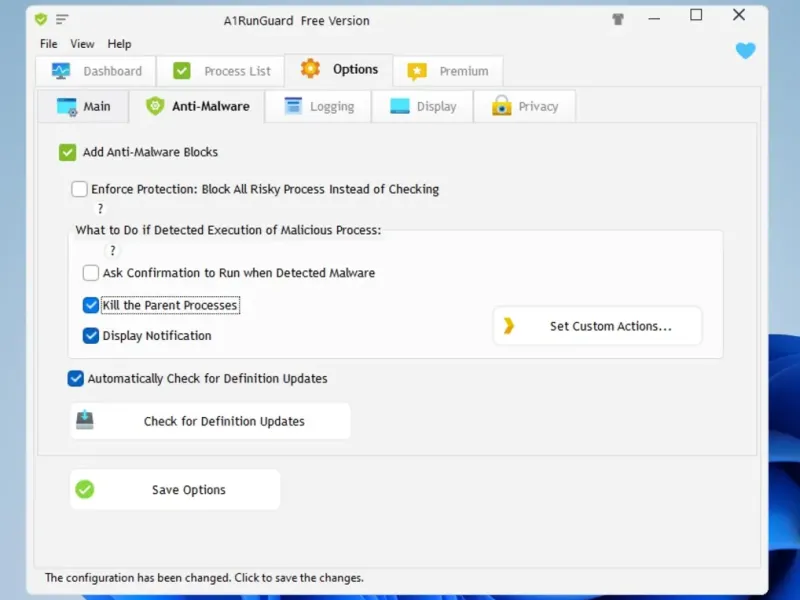Maximize the A1RunGuard window
800x600 pixels.
[696, 15]
